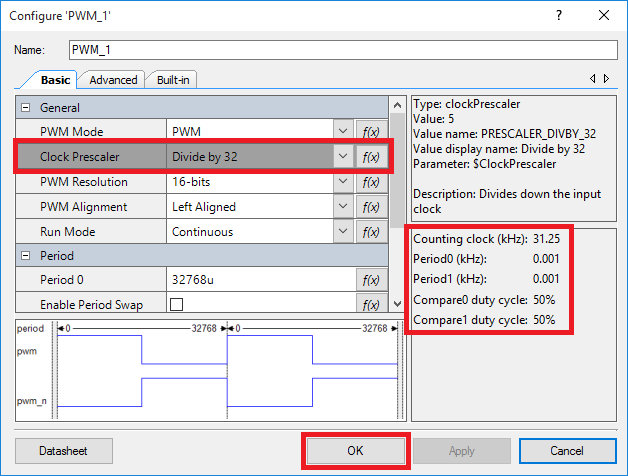Image resolution: width=628 pixels, height=476 pixels.
Task: Open f(x) expression for Run Mode
Action: click(372, 232)
